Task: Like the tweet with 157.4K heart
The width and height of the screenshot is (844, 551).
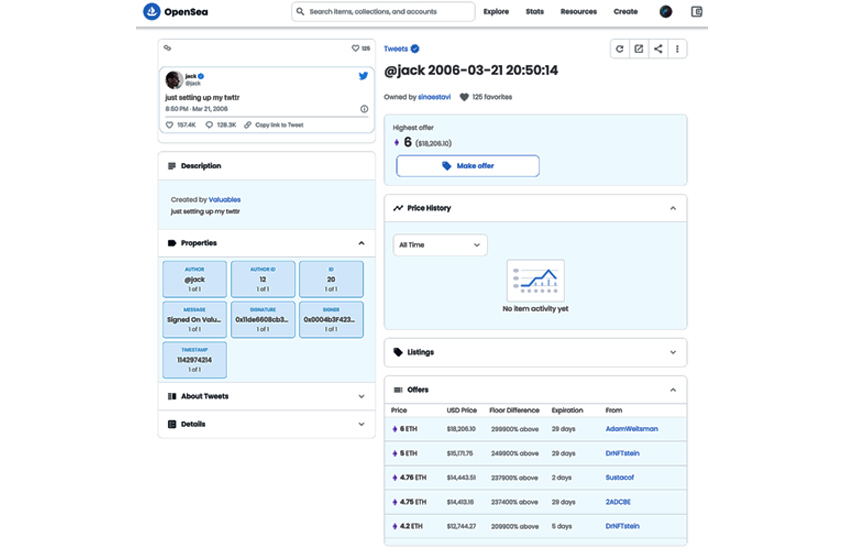Action: point(170,124)
